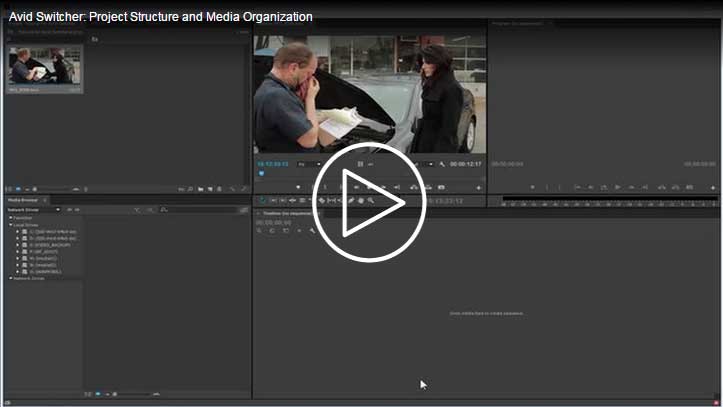Viewport: 723px width, 407px height.
Task: Expand the C: drive in Local Drives
Action: 18,231
